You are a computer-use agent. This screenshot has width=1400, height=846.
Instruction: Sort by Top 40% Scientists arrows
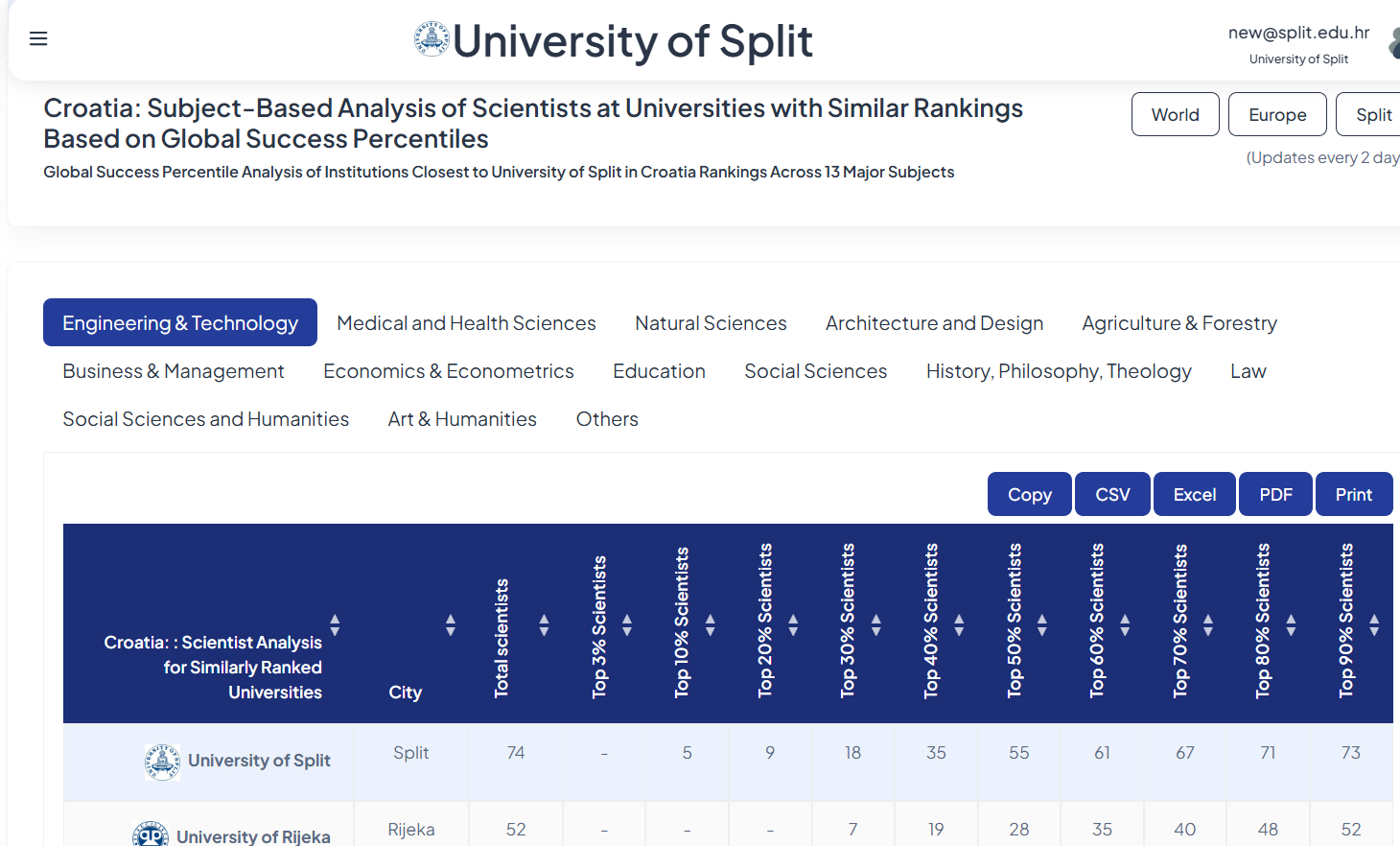[x=959, y=625]
